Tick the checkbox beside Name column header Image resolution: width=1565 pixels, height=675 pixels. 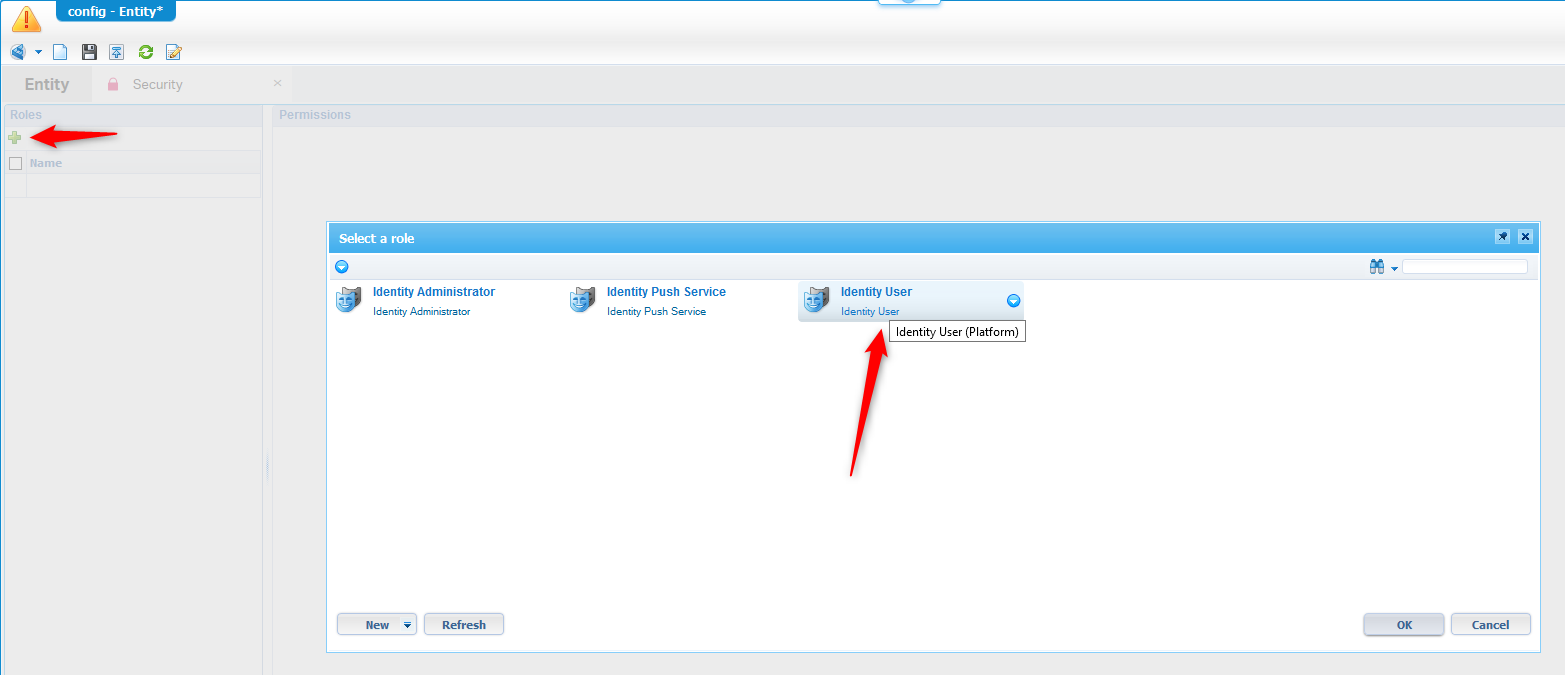coord(15,163)
